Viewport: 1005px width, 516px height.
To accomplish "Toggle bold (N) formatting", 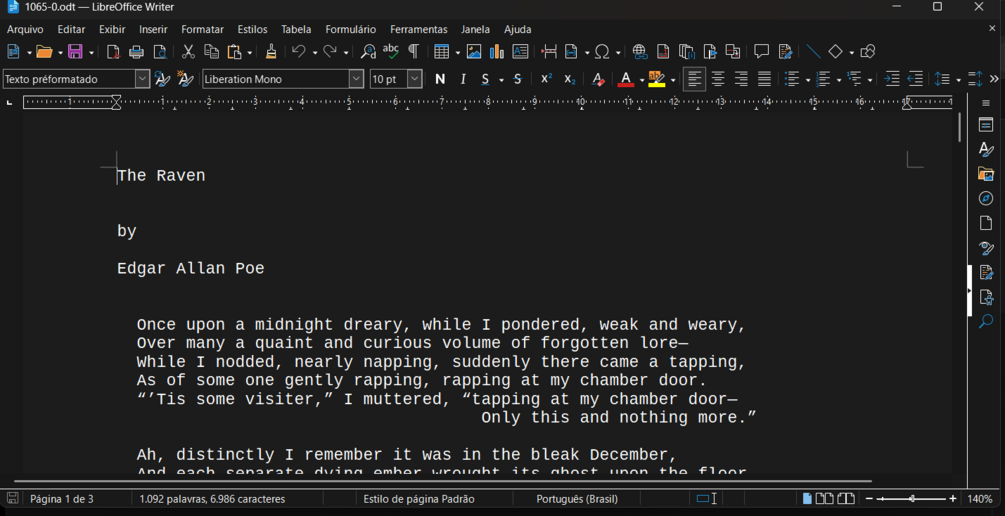I will (x=440, y=79).
